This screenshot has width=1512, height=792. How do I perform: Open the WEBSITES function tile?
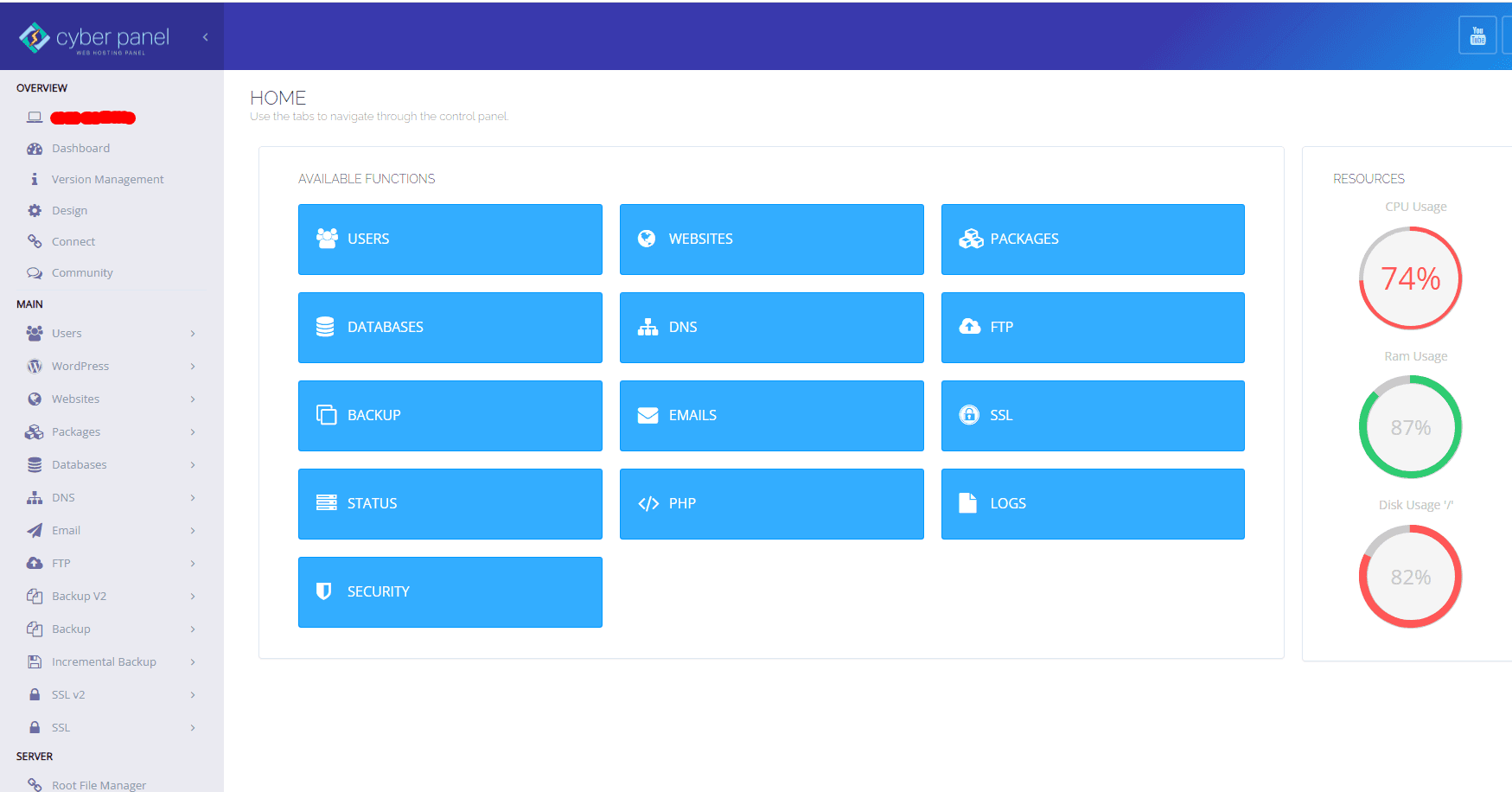[771, 239]
